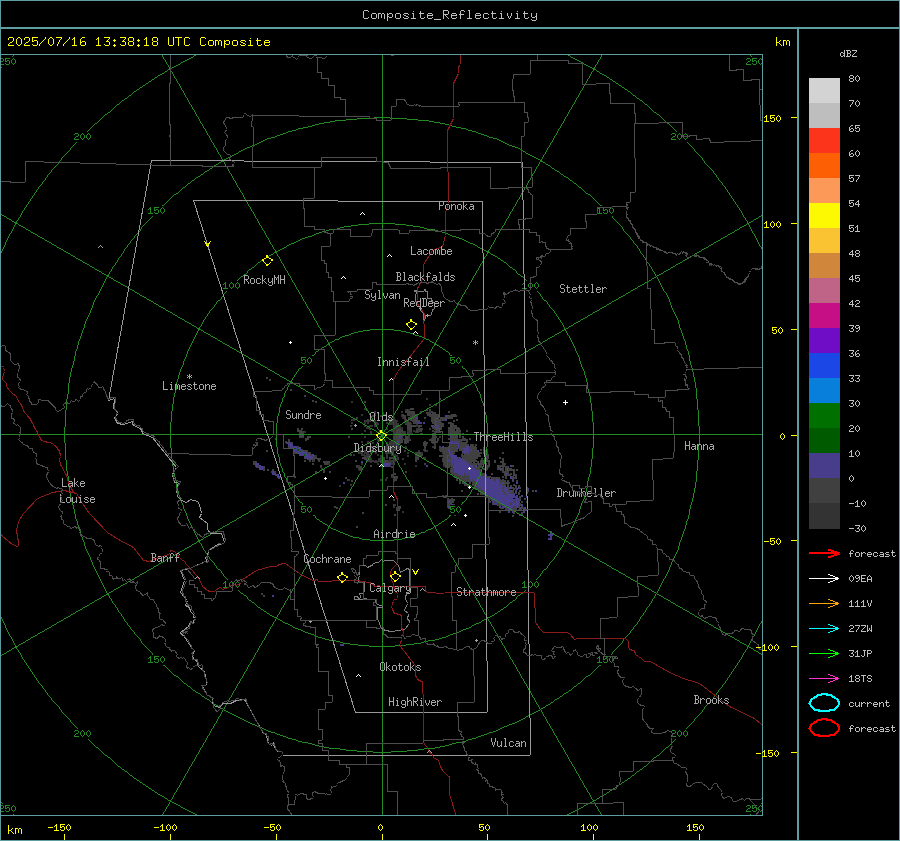Click the Blackfalds town label
The image size is (900, 841).
425,277
